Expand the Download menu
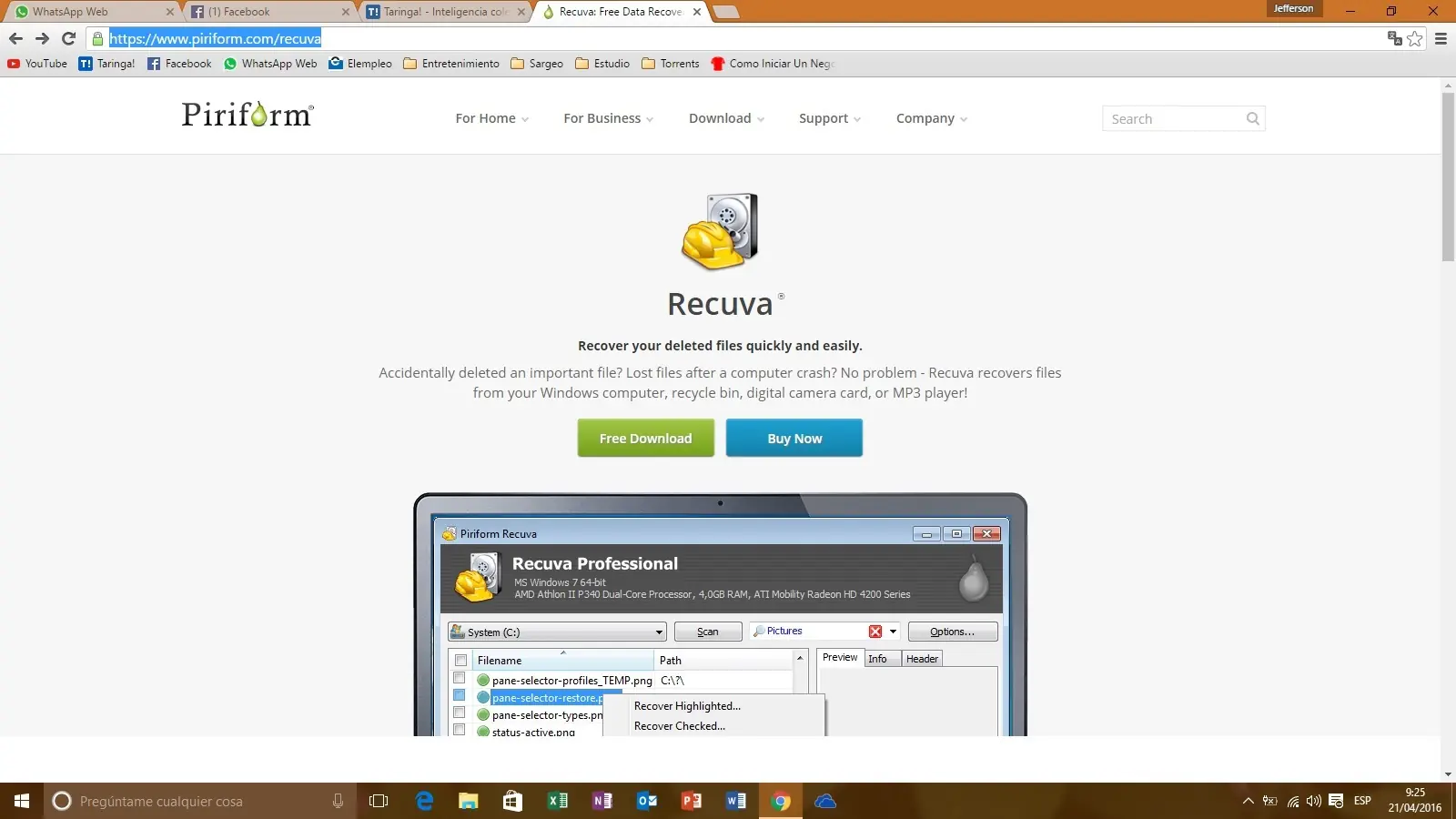The width and height of the screenshot is (1456, 819). 727,118
